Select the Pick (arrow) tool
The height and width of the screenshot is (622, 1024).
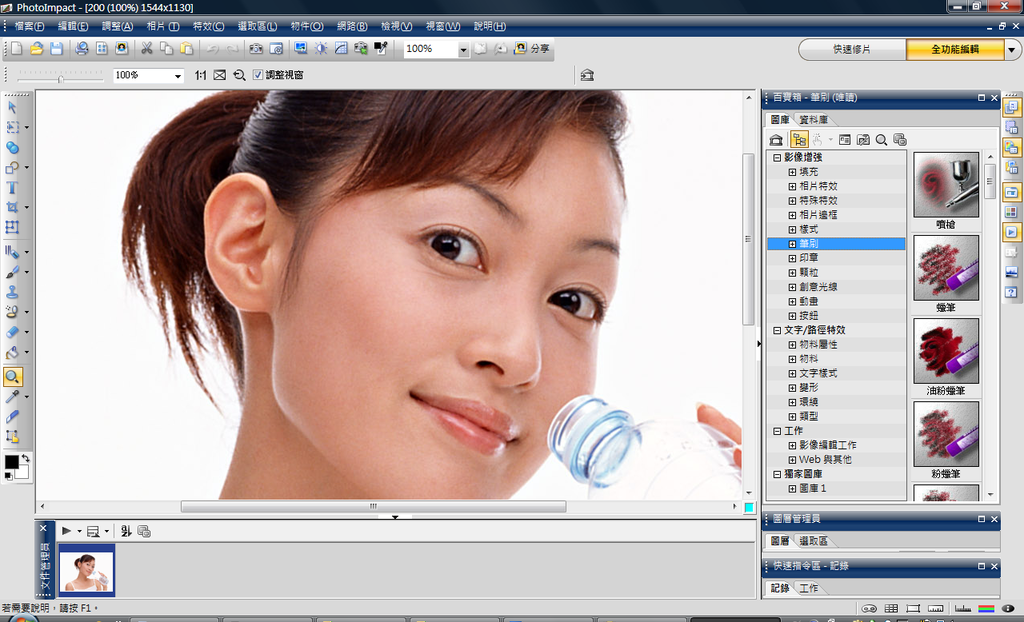pyautogui.click(x=12, y=108)
